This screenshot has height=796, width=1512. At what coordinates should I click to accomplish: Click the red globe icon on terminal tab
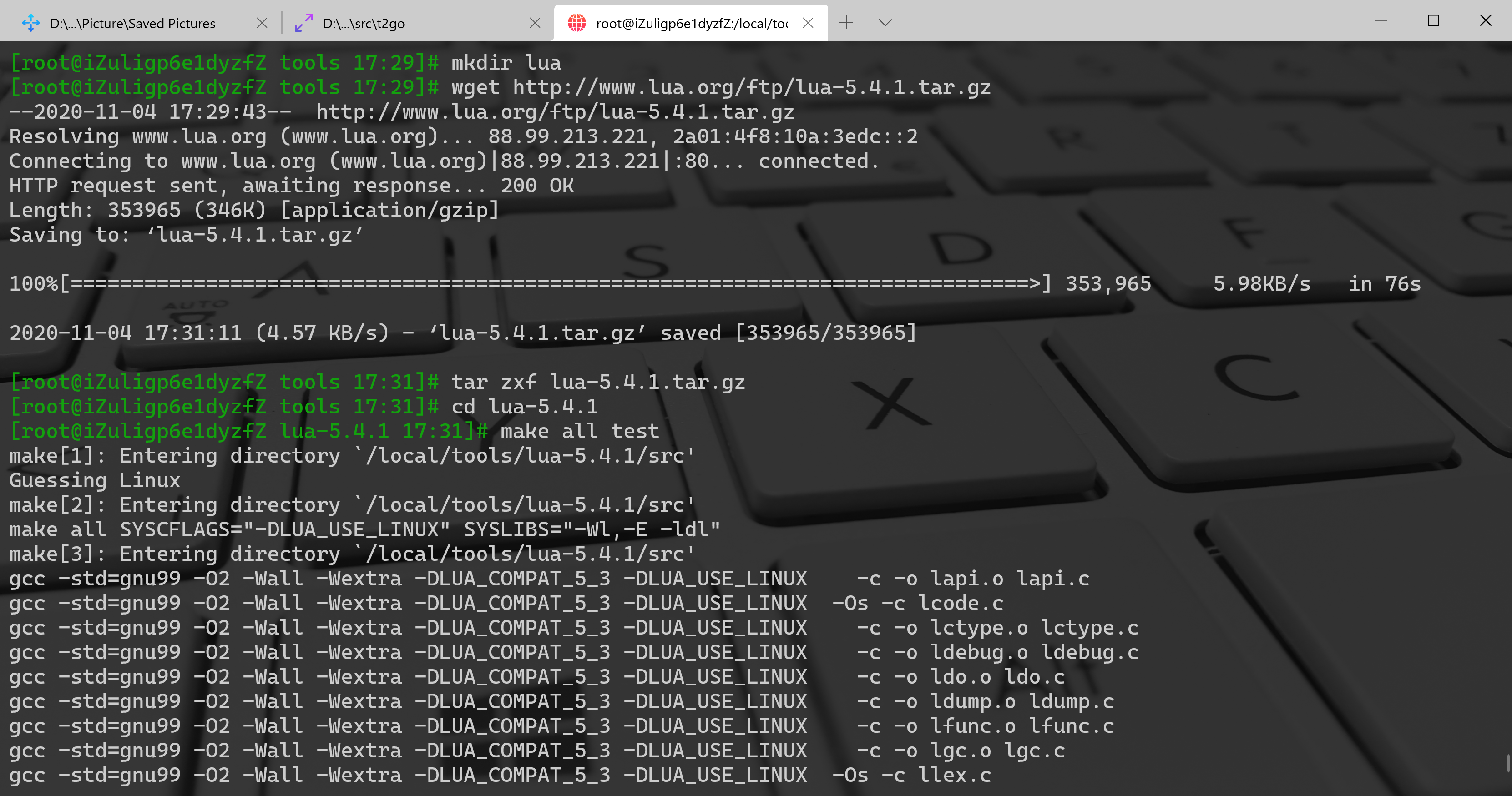point(576,23)
